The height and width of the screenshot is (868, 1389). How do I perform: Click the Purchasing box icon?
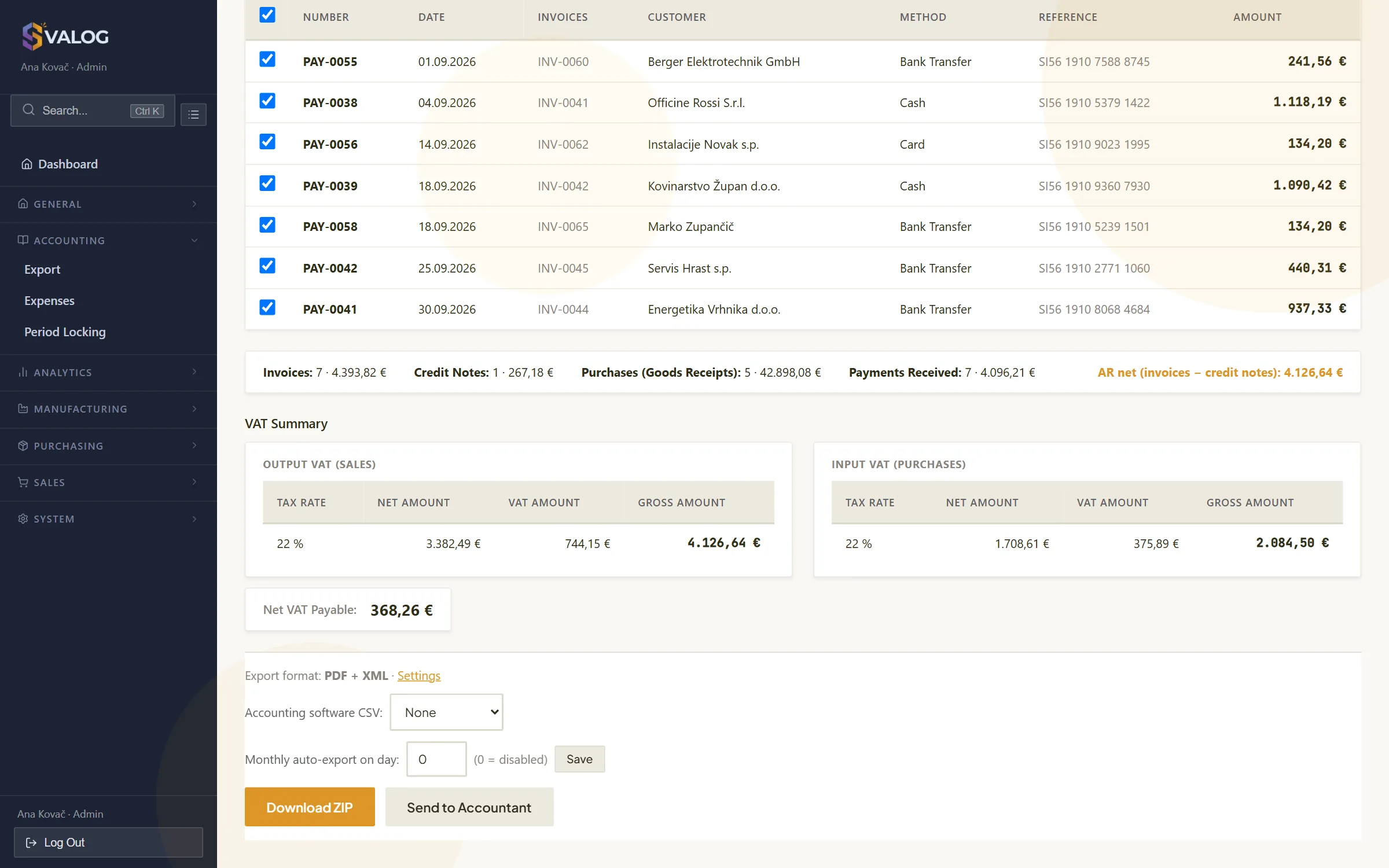(x=23, y=446)
